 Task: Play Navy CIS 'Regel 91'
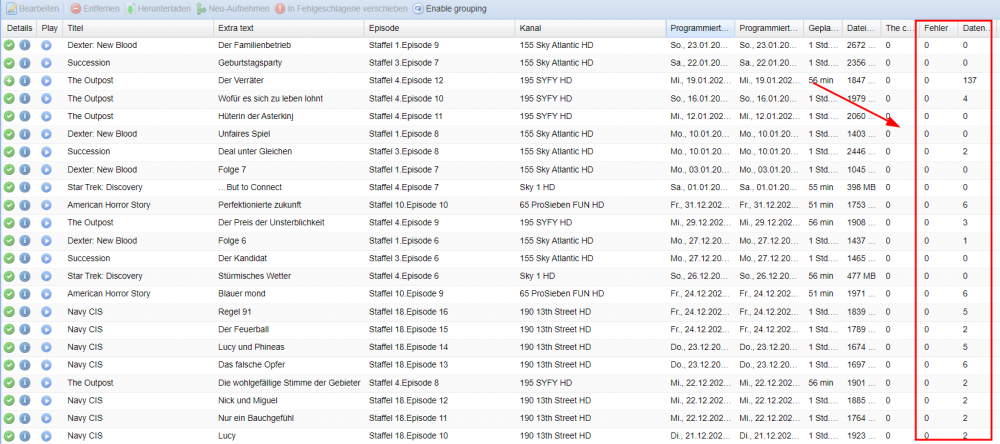(x=47, y=312)
